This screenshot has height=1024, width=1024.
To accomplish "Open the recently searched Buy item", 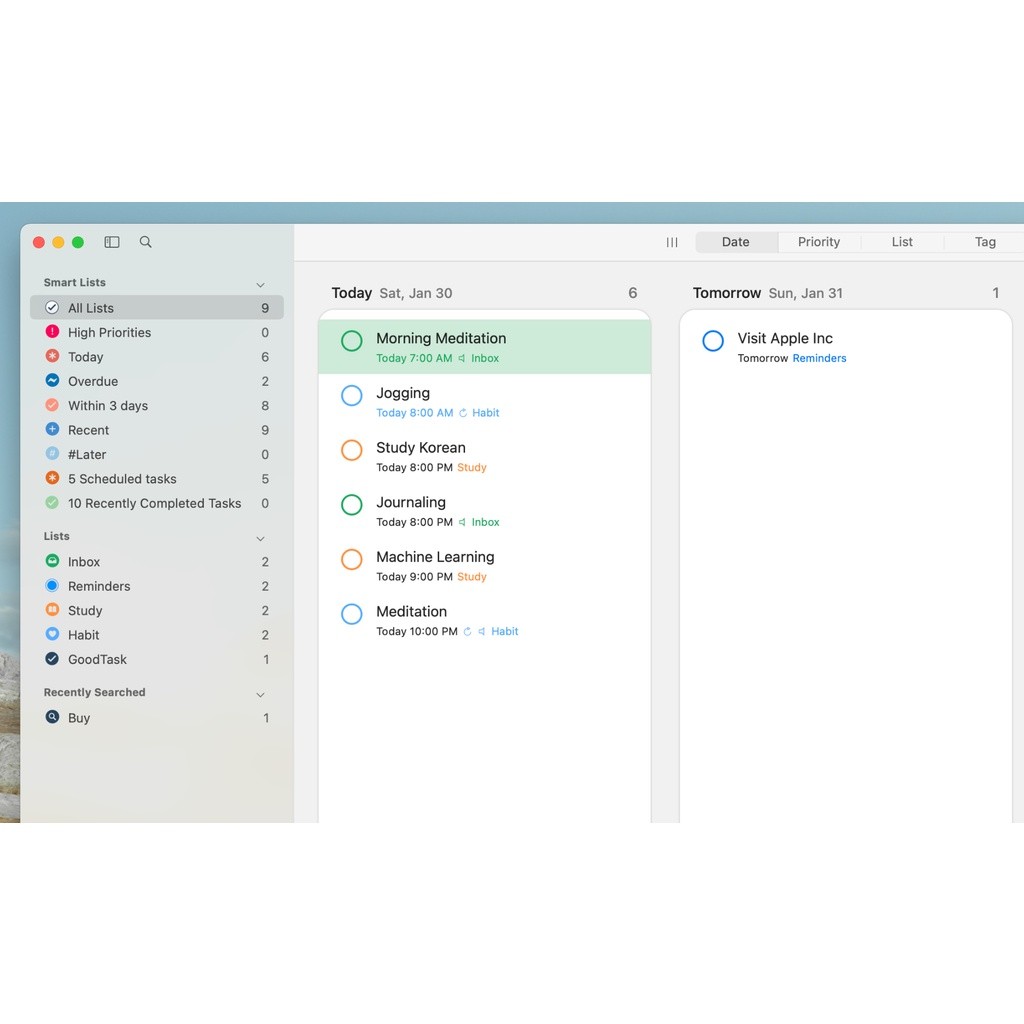I will click(79, 718).
